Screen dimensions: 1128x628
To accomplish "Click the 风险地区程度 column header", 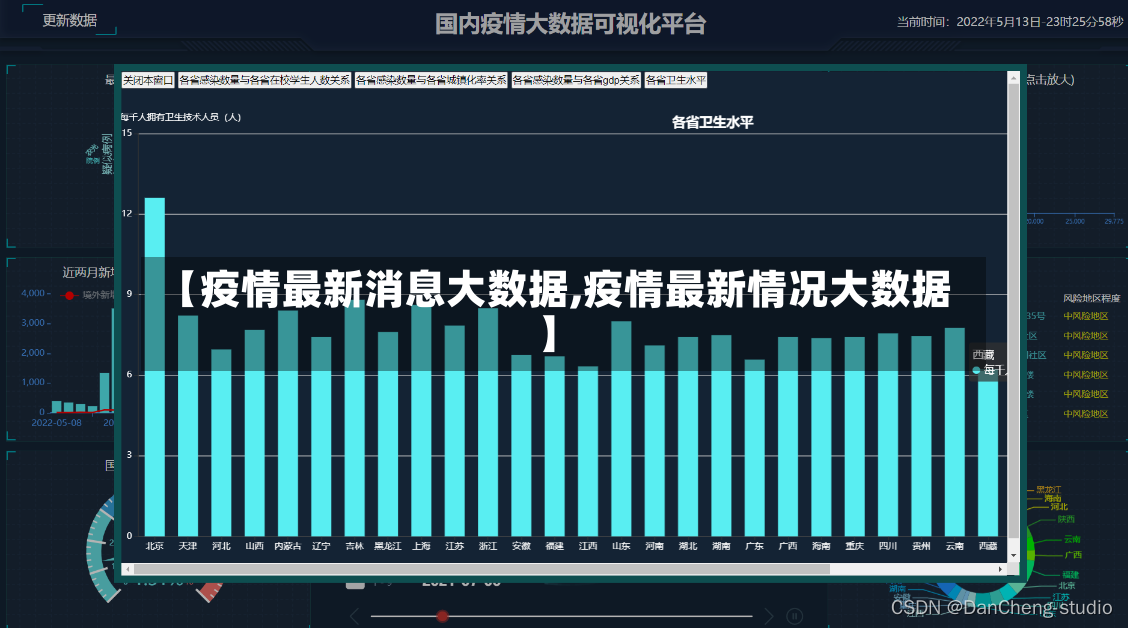I will click(1091, 298).
